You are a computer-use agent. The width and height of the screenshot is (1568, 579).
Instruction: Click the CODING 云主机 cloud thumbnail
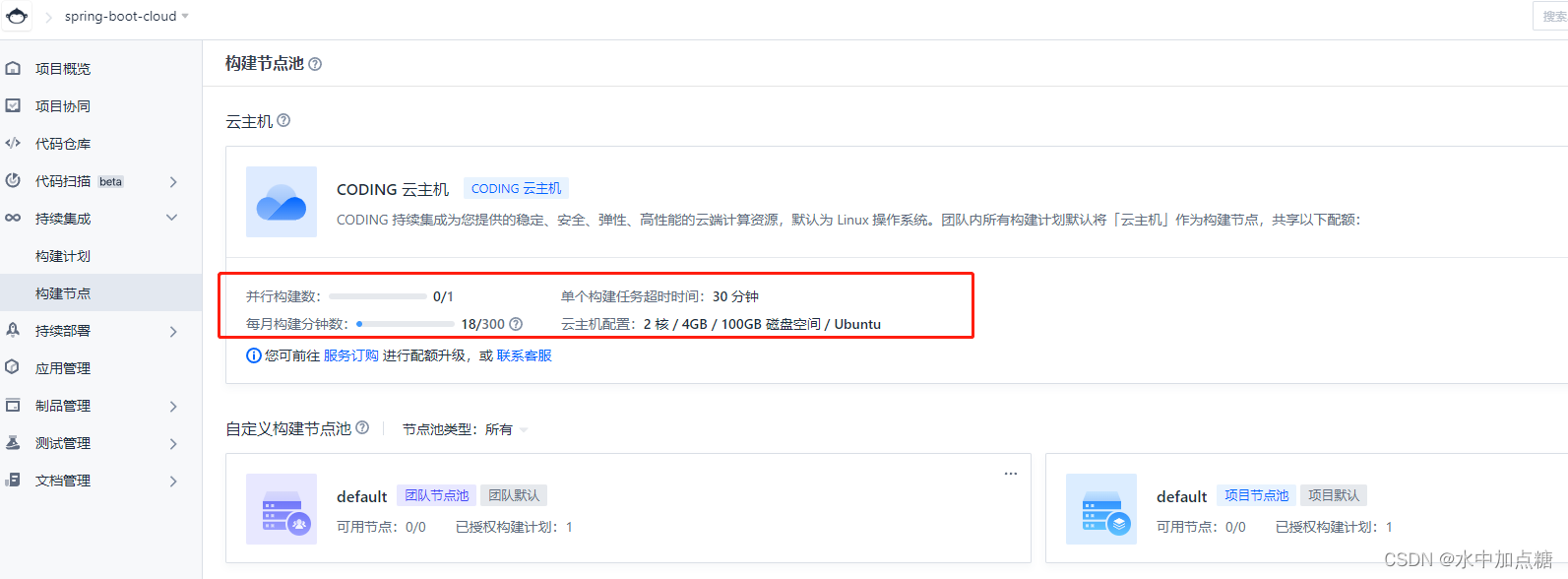282,202
